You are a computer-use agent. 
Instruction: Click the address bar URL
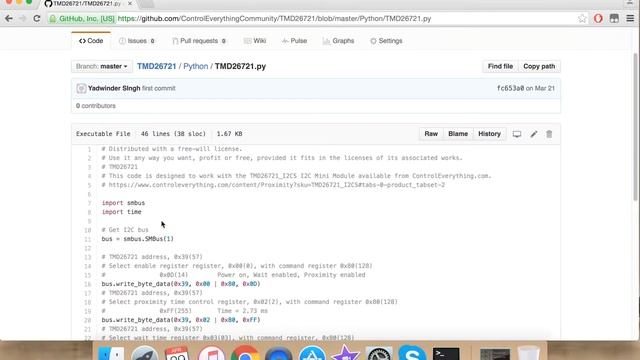coord(274,19)
